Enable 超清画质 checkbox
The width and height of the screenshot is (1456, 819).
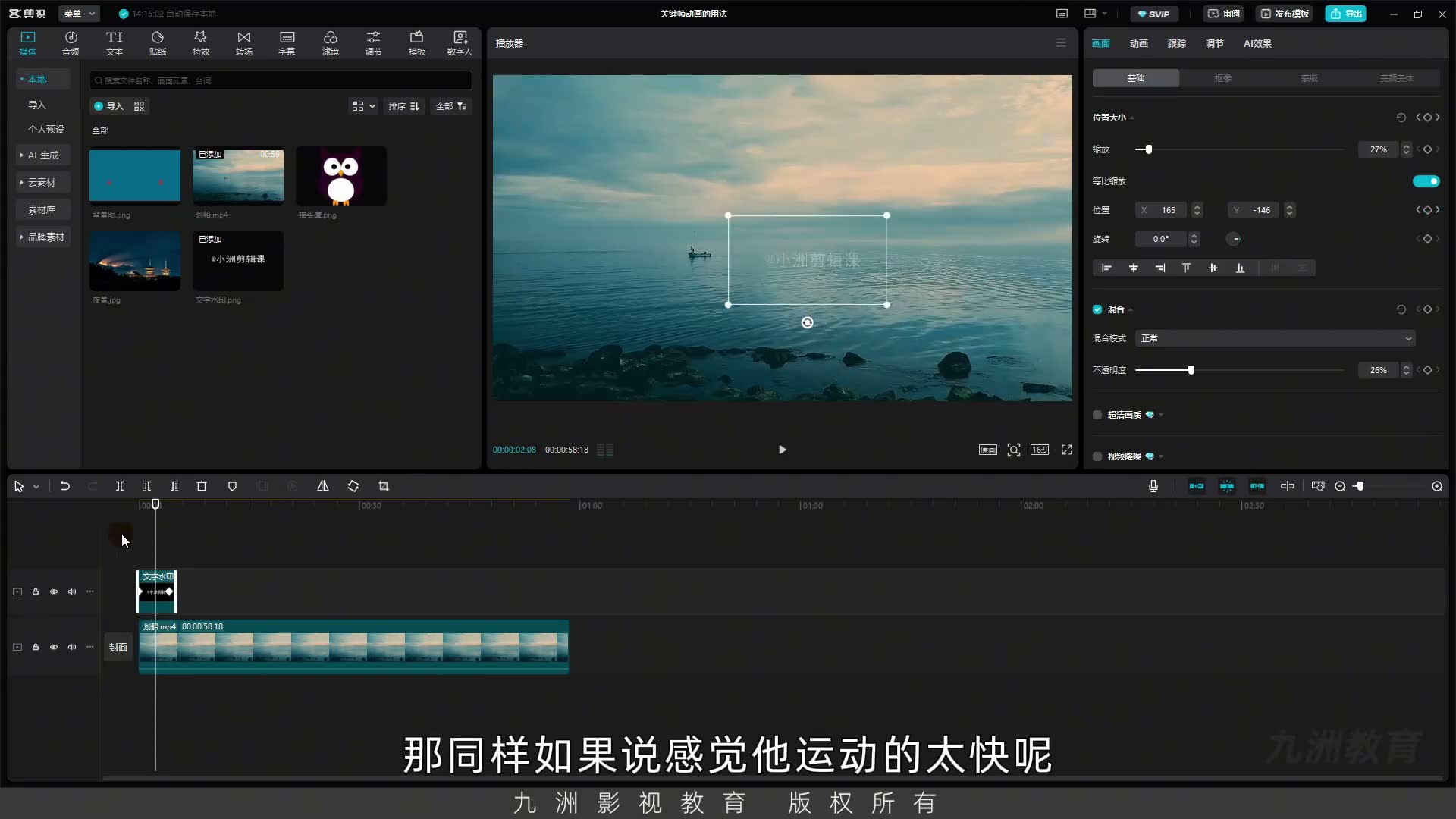point(1097,415)
